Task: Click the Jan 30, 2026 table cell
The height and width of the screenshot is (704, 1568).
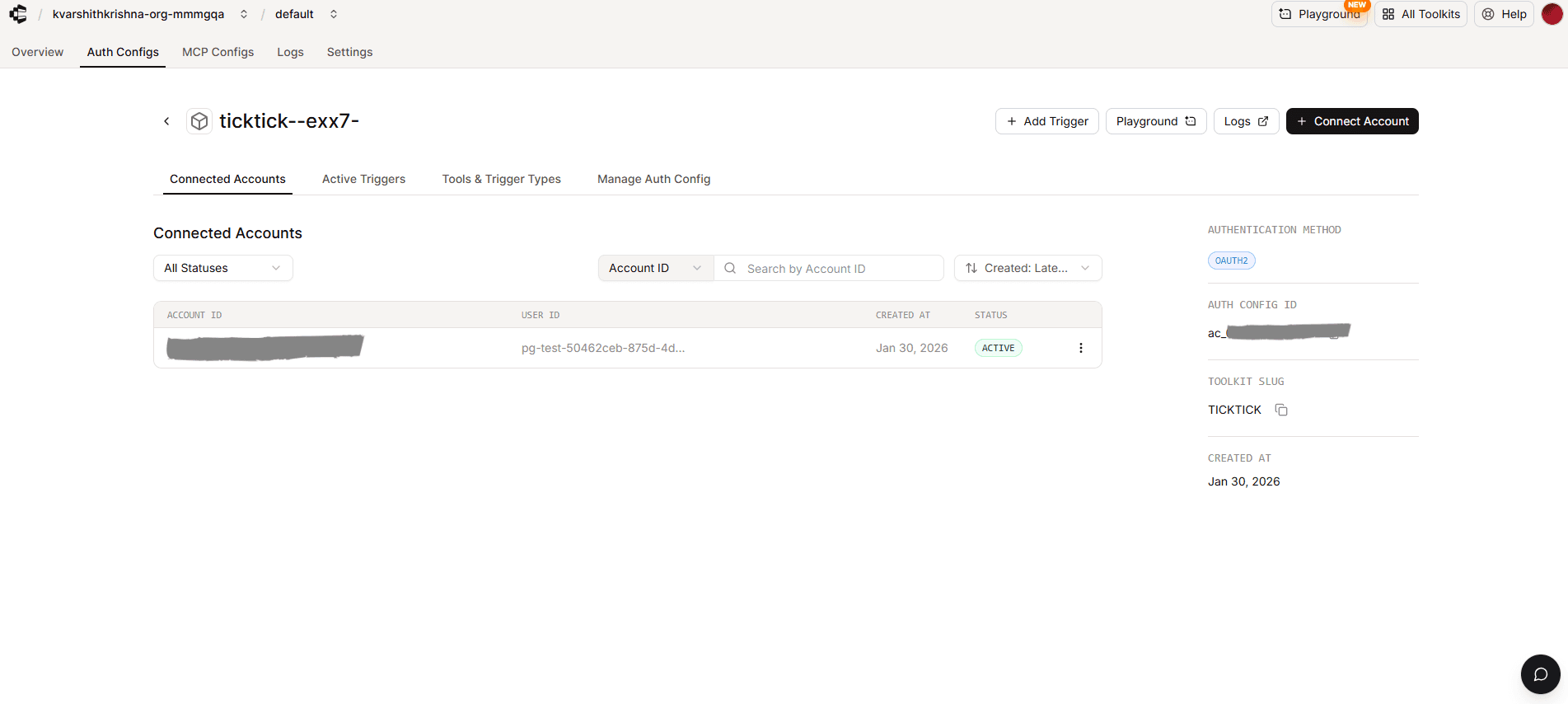Action: coord(912,348)
